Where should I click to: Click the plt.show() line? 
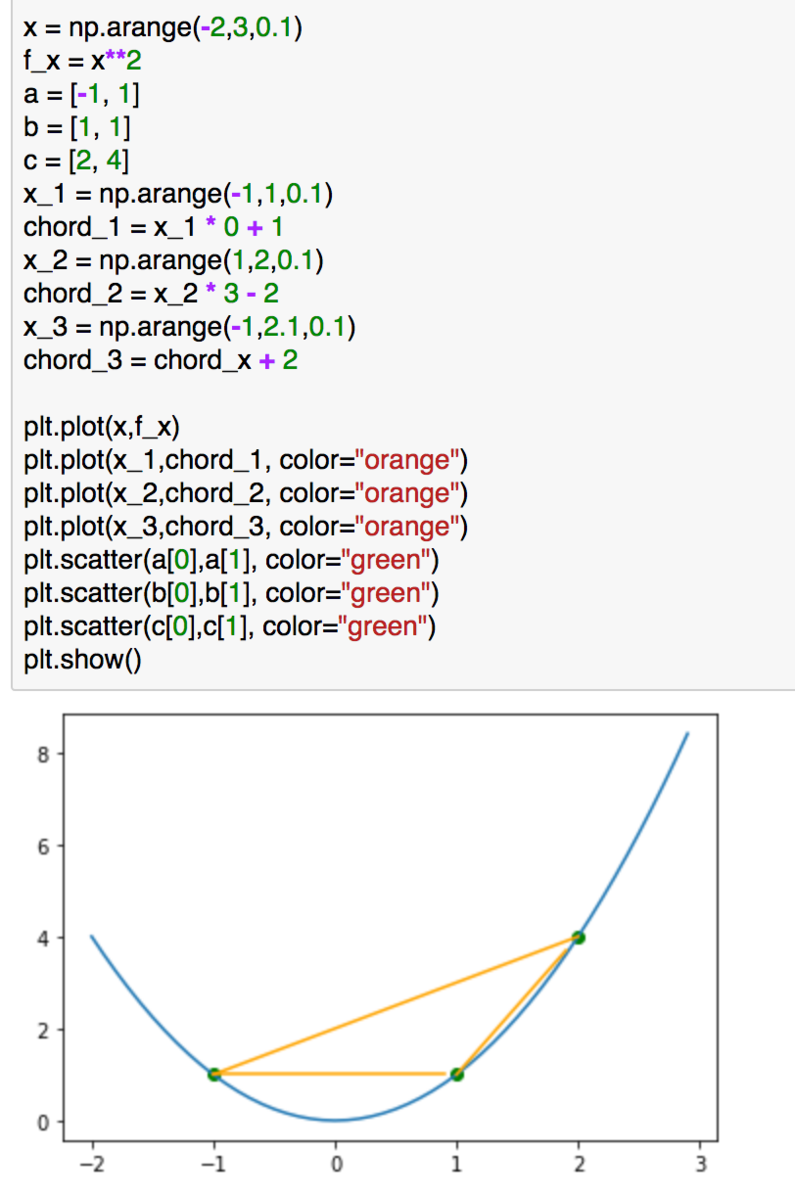tap(83, 660)
